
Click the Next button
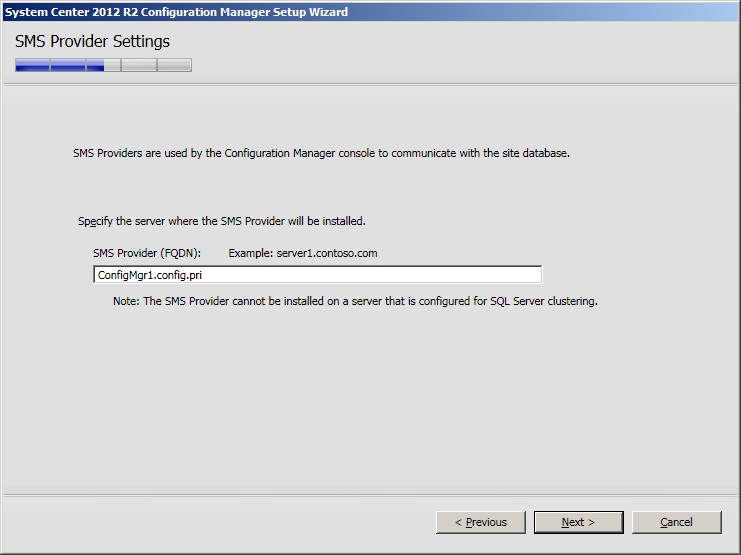click(578, 522)
